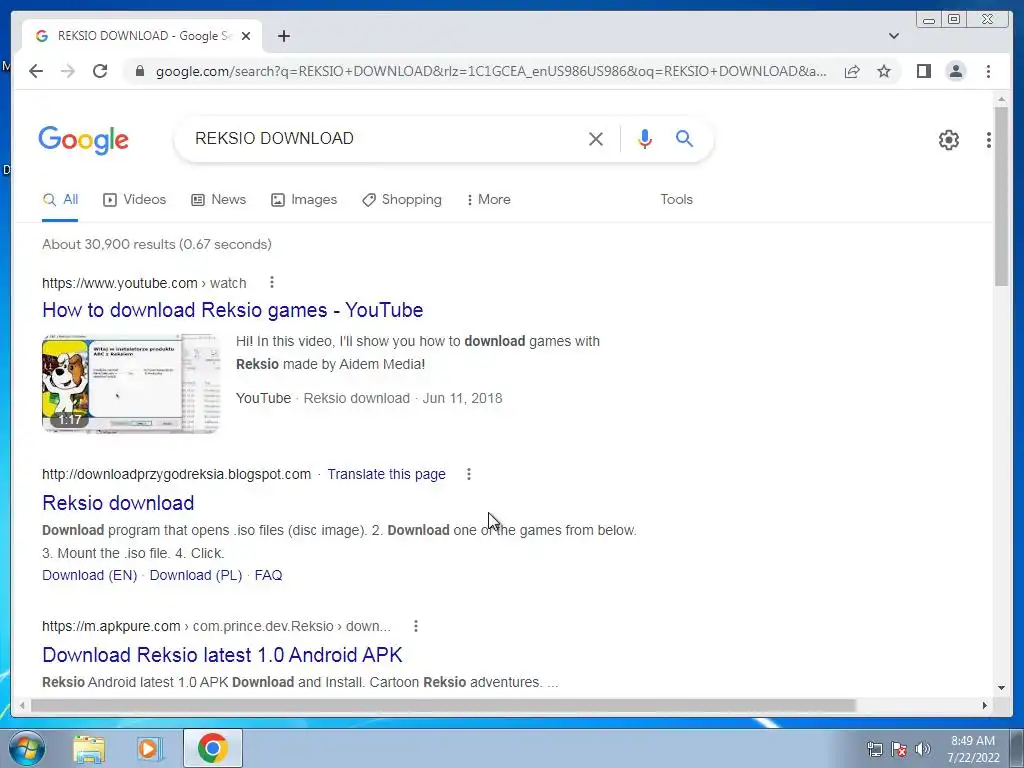Submit search with the magnifier icon
1024x768 pixels.
[x=684, y=138]
